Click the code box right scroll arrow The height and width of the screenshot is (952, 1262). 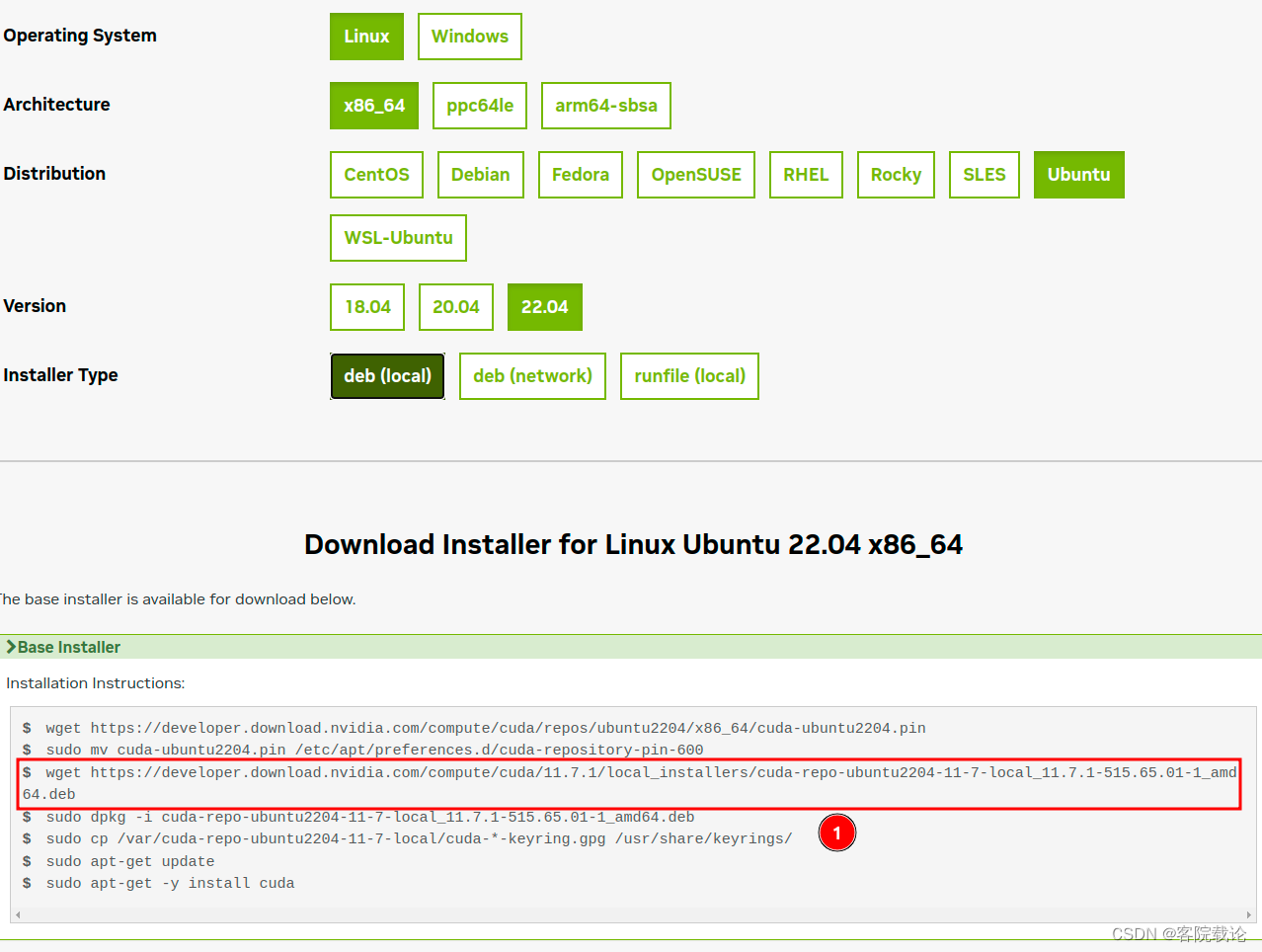1249,915
